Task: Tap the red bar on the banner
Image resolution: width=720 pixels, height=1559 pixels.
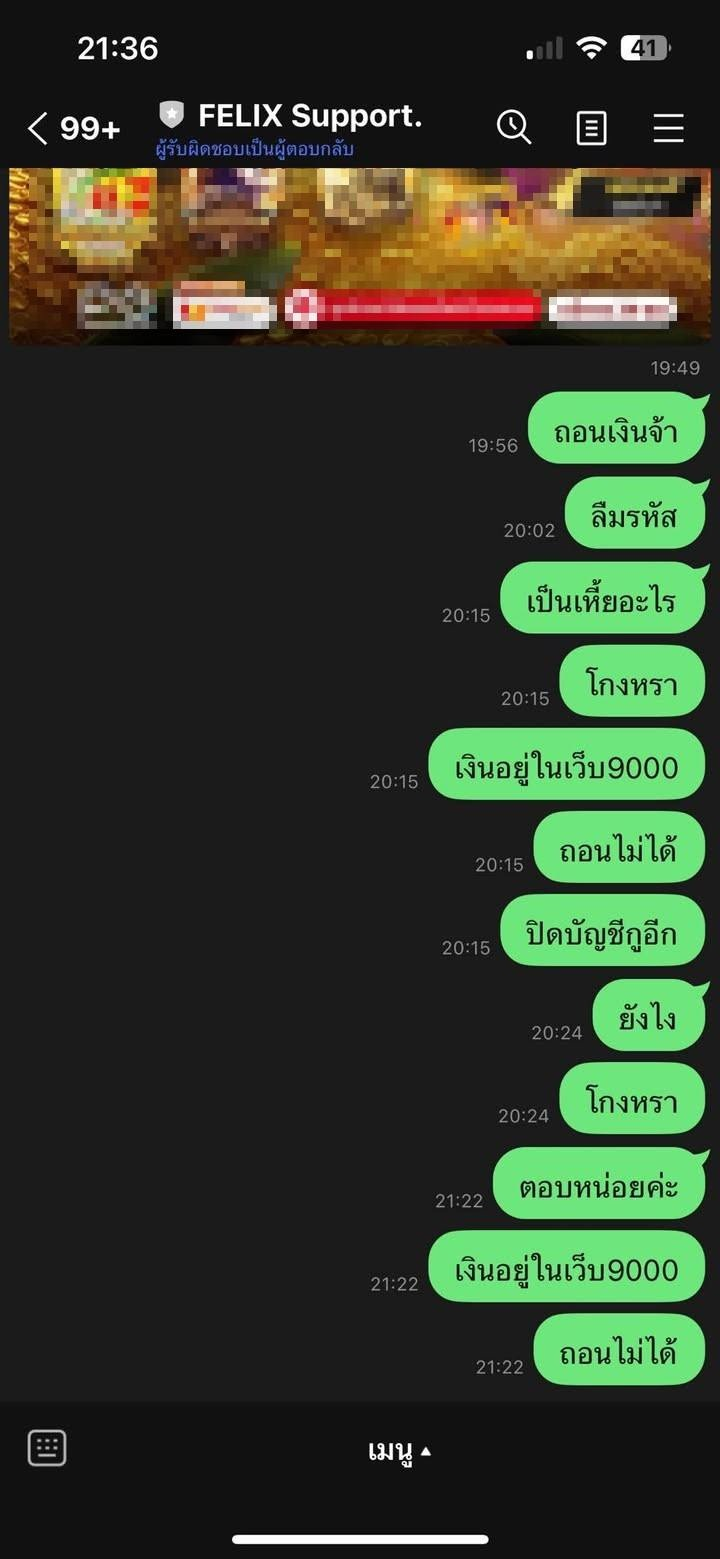Action: (x=414, y=309)
